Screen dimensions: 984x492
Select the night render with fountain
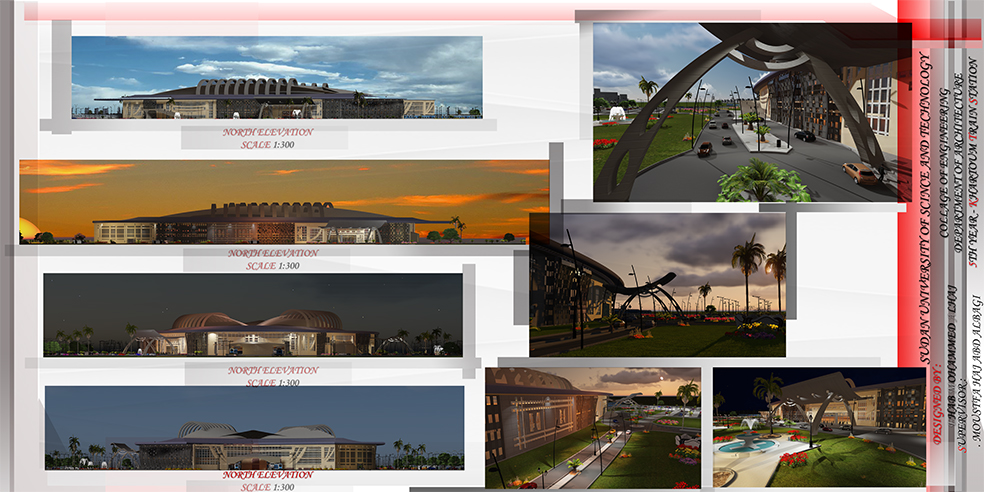pos(818,428)
